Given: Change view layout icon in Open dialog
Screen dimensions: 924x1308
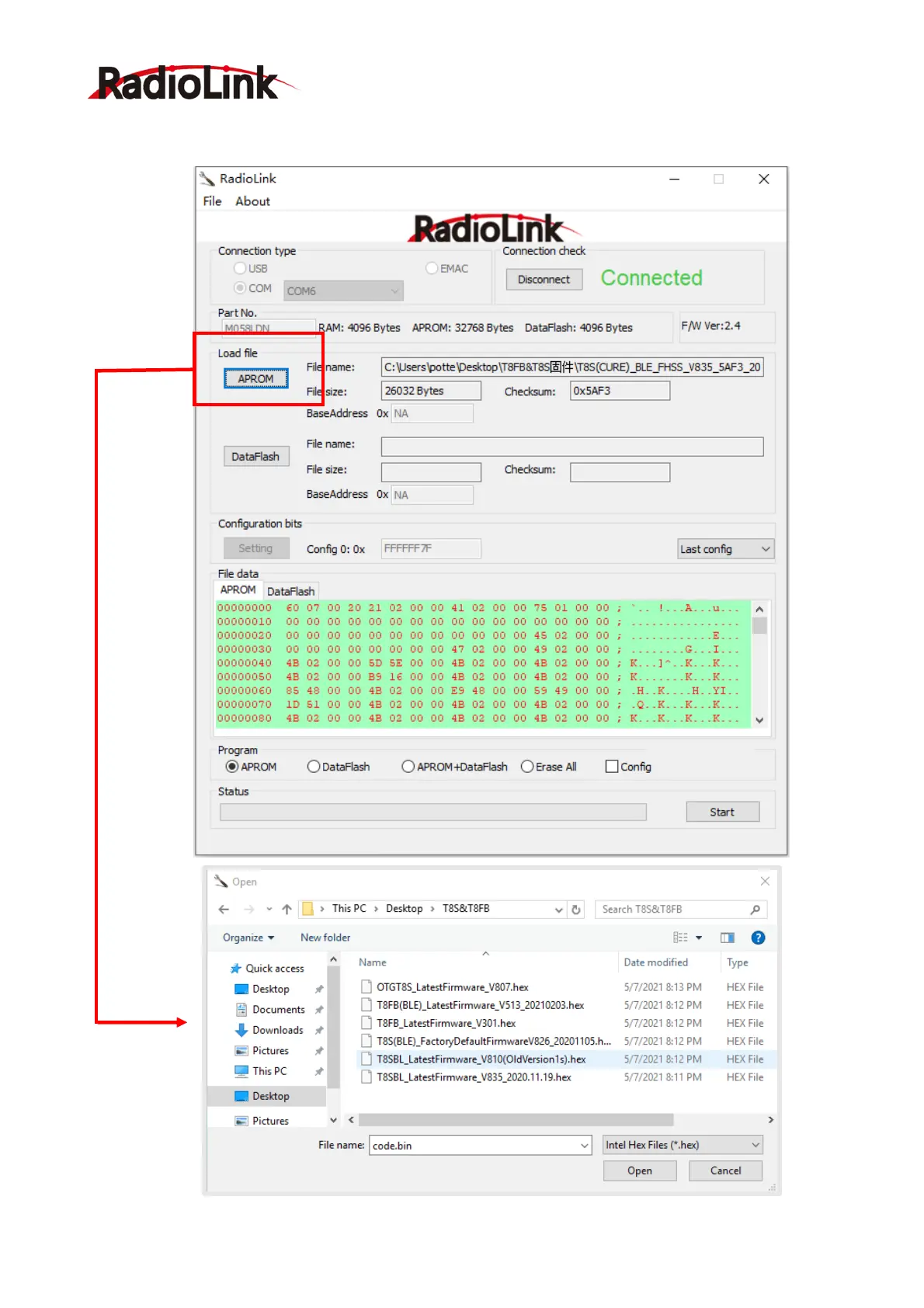Looking at the screenshot, I should point(680,938).
